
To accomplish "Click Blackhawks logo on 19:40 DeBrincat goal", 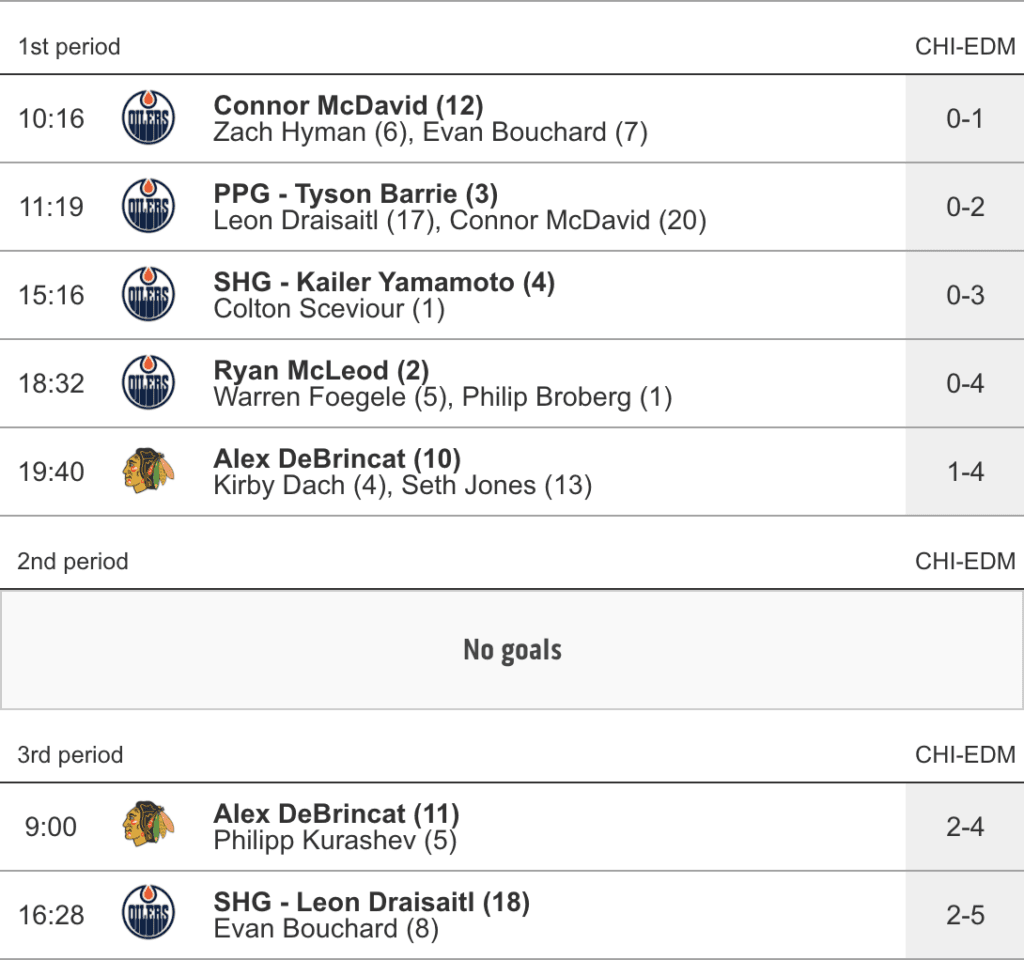I will point(148,471).
